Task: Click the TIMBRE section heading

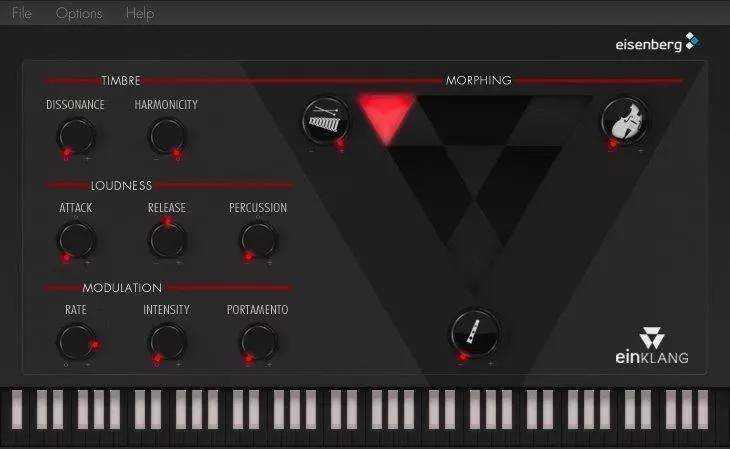Action: pyautogui.click(x=121, y=81)
